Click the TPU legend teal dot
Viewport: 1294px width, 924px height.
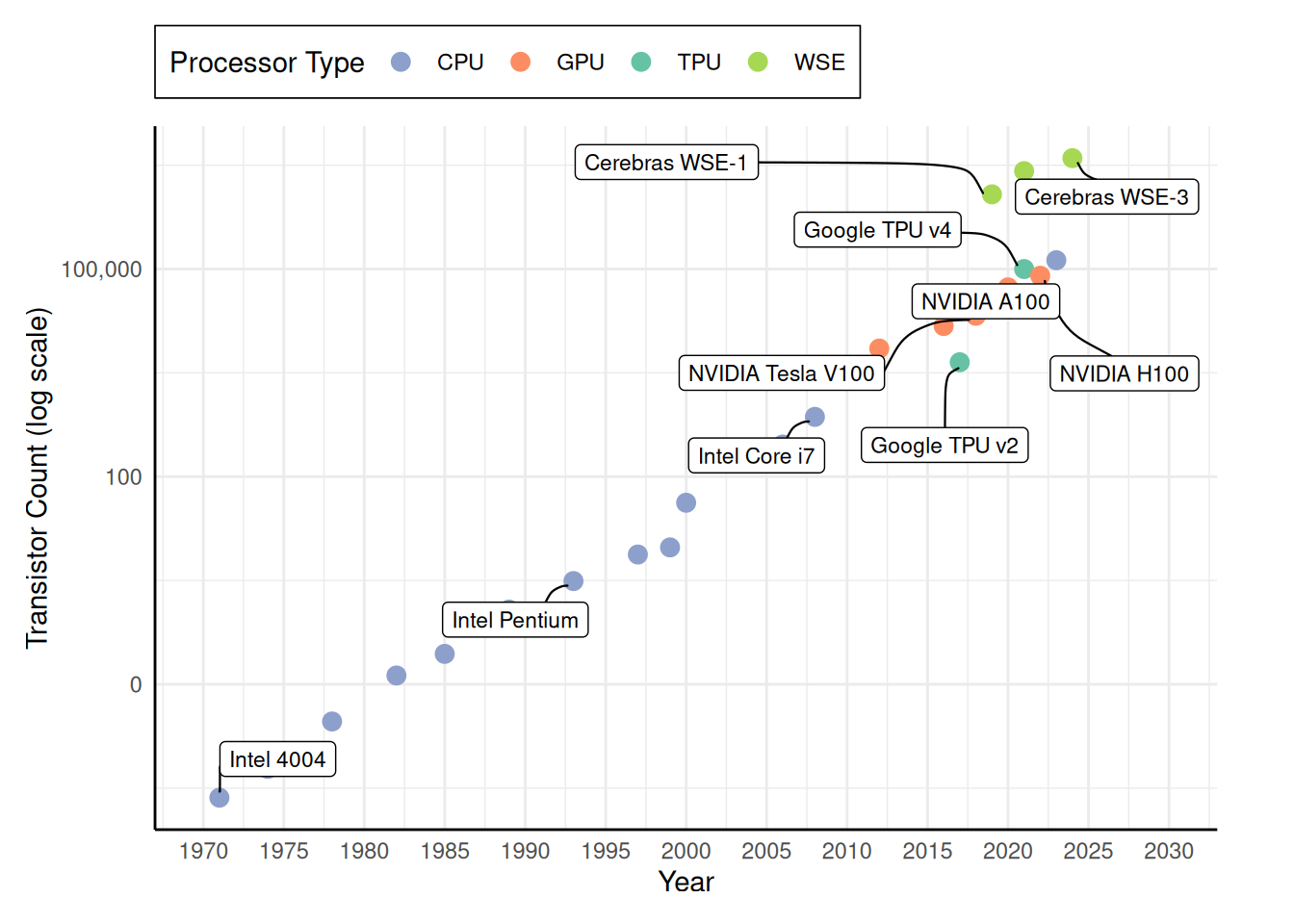(640, 62)
